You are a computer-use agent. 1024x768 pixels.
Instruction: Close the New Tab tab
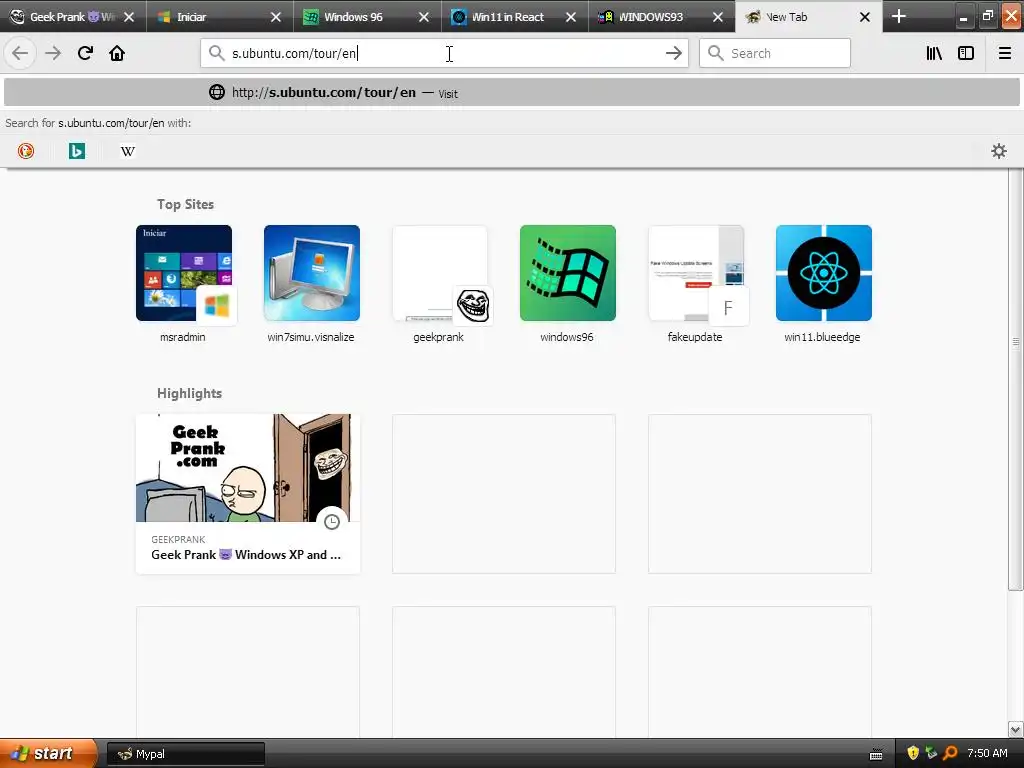(865, 17)
